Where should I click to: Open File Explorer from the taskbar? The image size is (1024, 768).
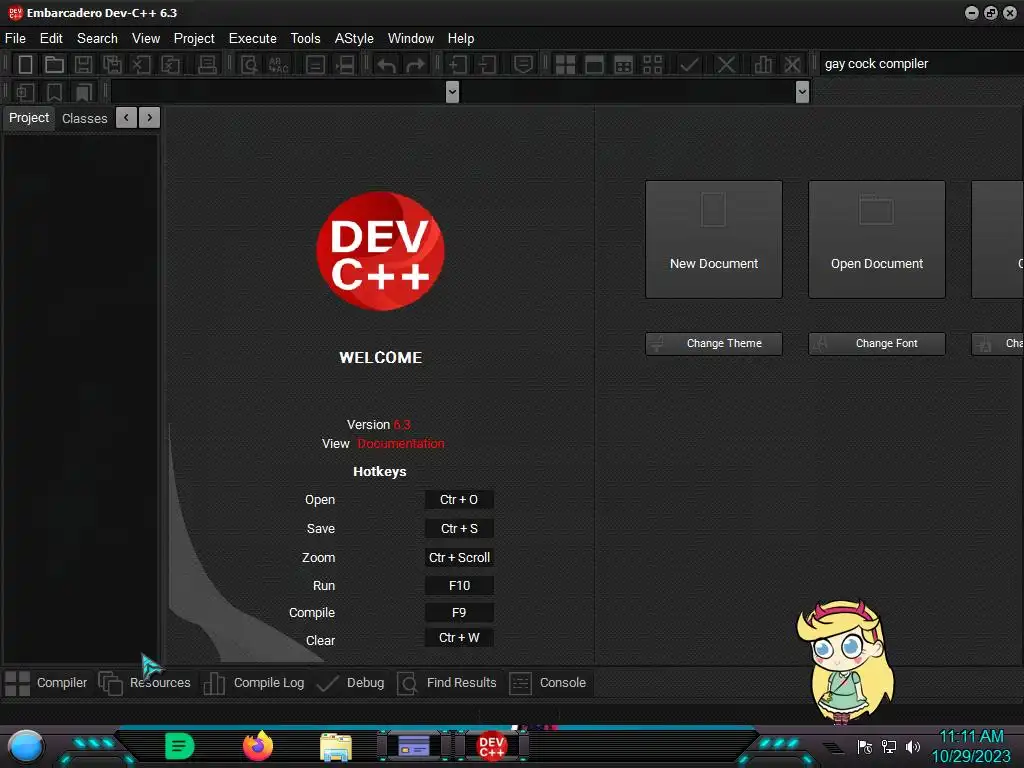(x=336, y=746)
